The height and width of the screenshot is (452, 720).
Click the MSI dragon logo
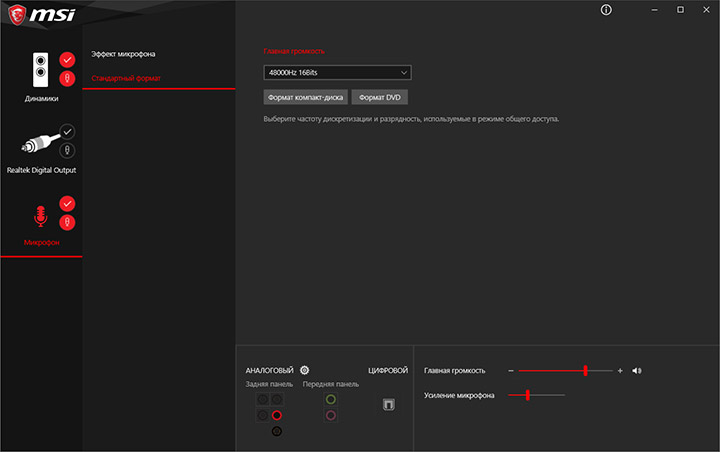coord(17,15)
